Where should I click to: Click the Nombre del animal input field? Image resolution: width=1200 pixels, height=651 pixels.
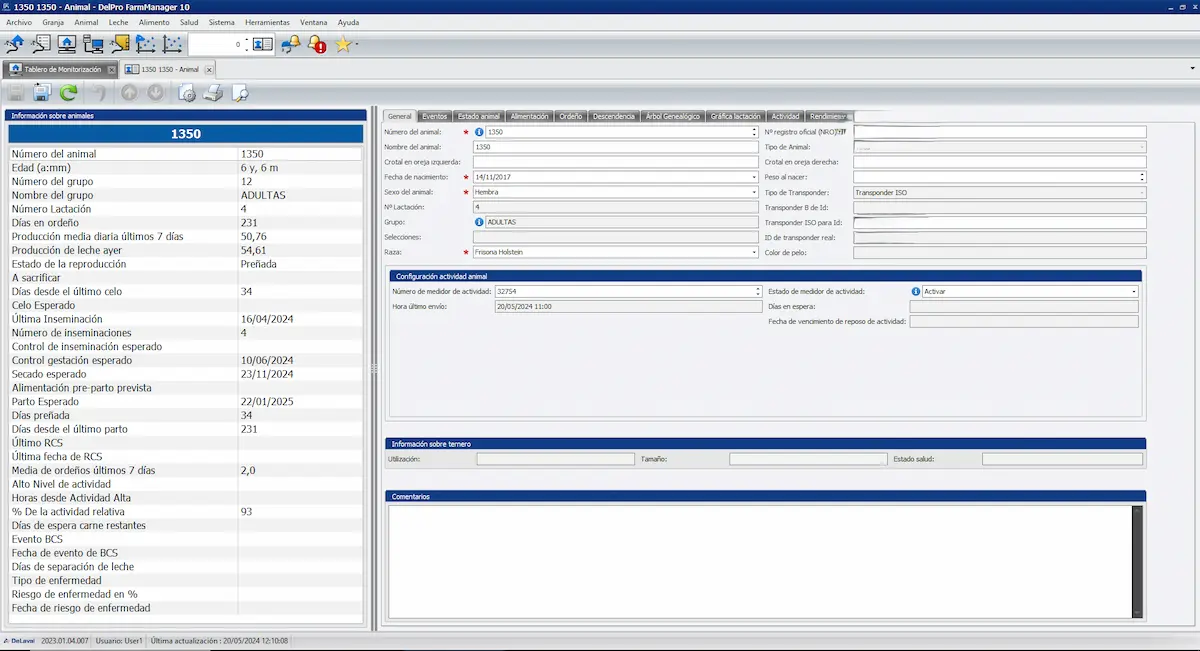[x=615, y=147]
